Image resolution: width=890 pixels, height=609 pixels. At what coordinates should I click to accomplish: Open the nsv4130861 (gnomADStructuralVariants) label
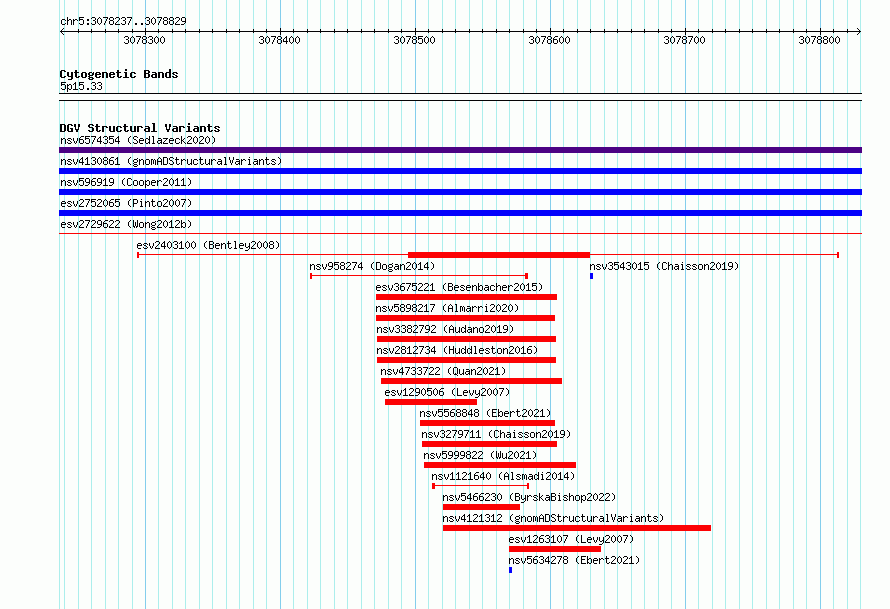pos(171,161)
